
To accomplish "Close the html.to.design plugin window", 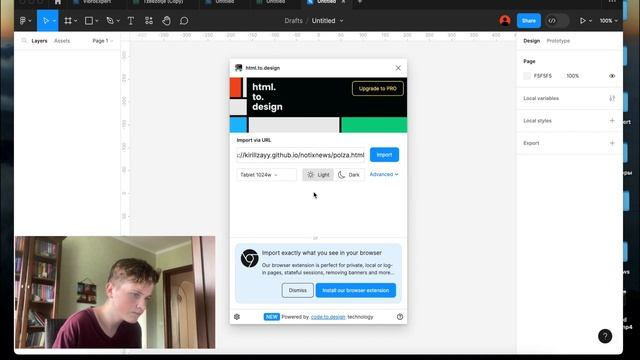I will 398,68.
